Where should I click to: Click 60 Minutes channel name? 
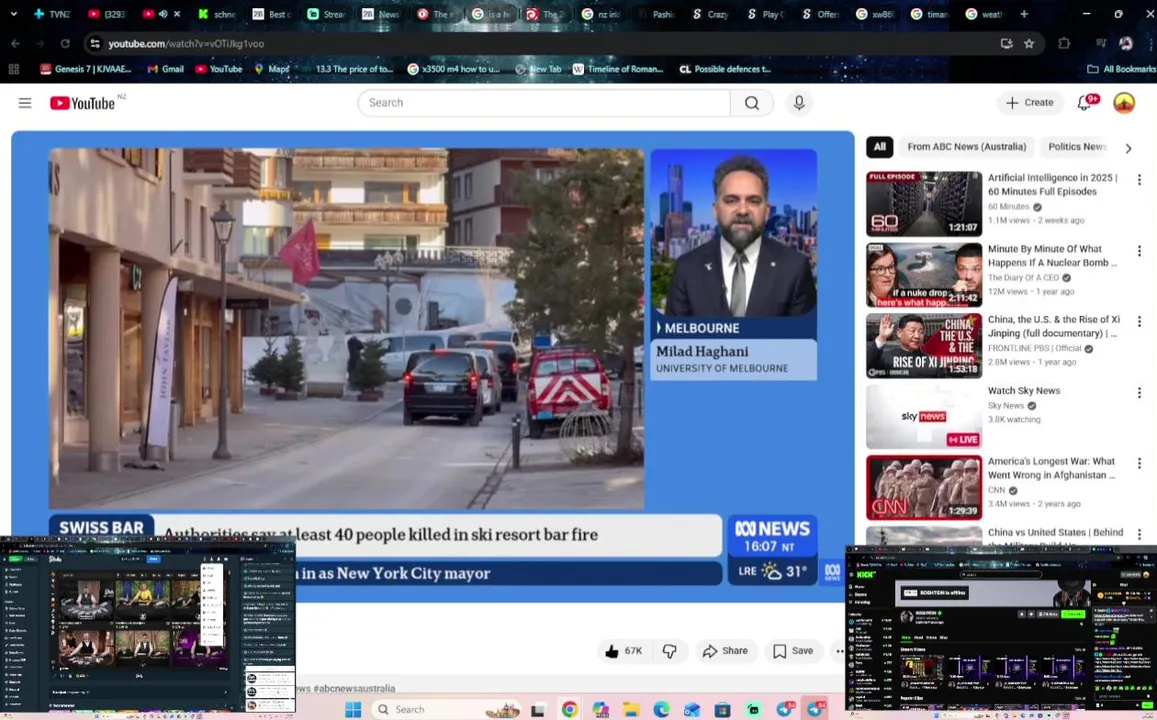[x=1008, y=207]
